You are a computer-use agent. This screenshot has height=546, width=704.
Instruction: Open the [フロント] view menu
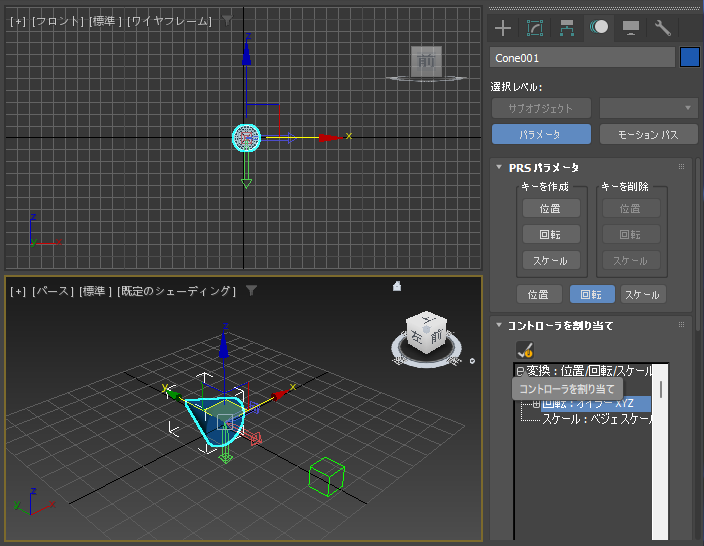coord(58,21)
